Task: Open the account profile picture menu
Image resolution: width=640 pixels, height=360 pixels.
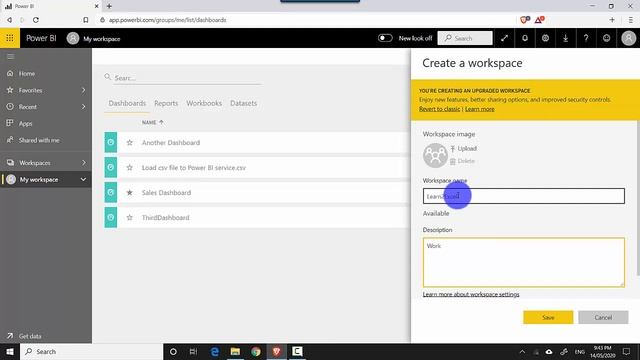Action: point(629,38)
